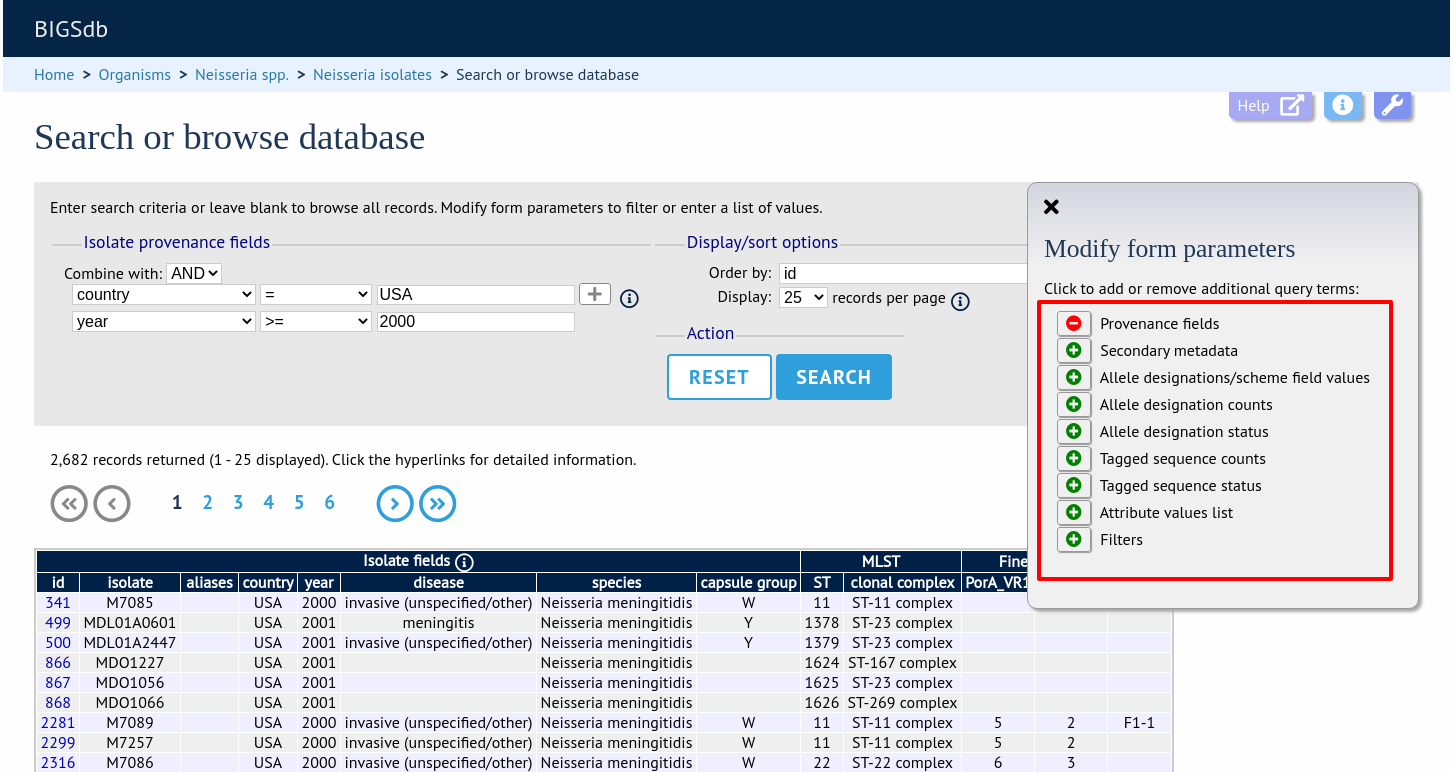Open isolate record id 2299
Viewport: 1453px width, 772px height.
pyautogui.click(x=58, y=742)
